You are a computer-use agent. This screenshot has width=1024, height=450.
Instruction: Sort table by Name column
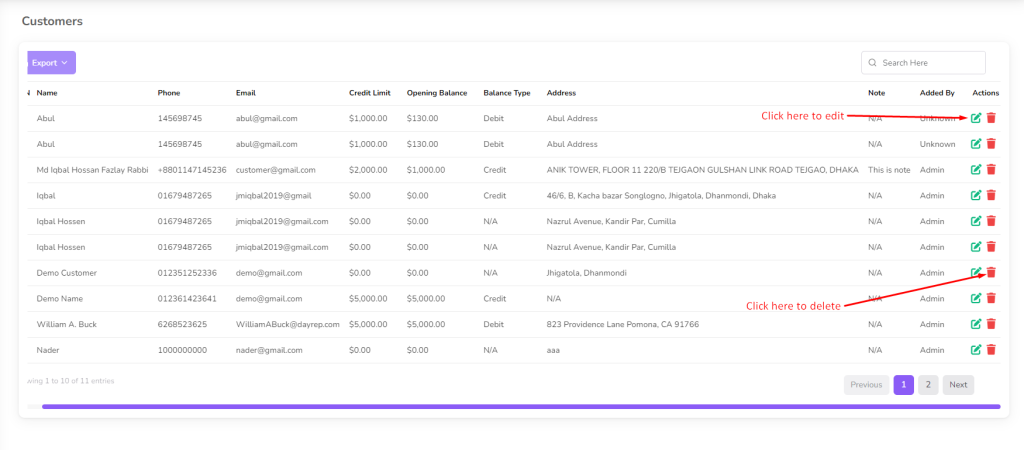point(47,93)
